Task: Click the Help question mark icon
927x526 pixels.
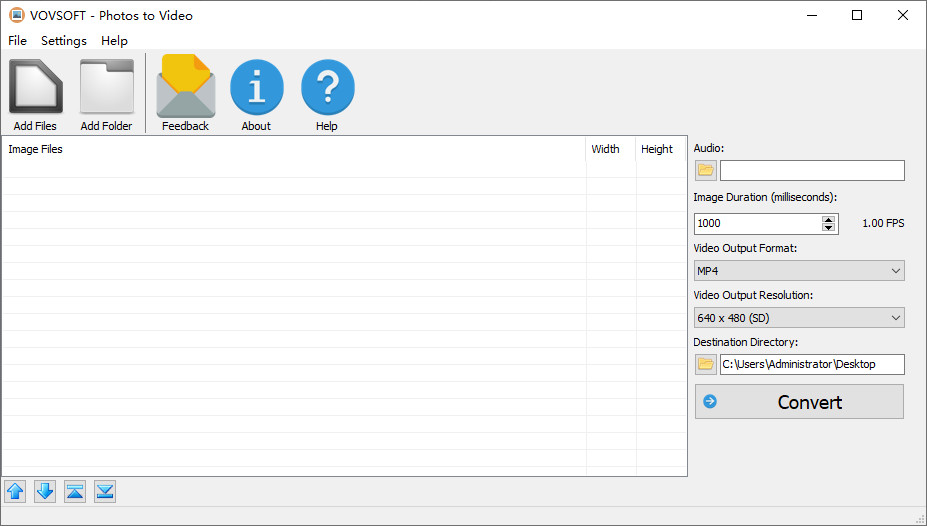Action: (328, 87)
